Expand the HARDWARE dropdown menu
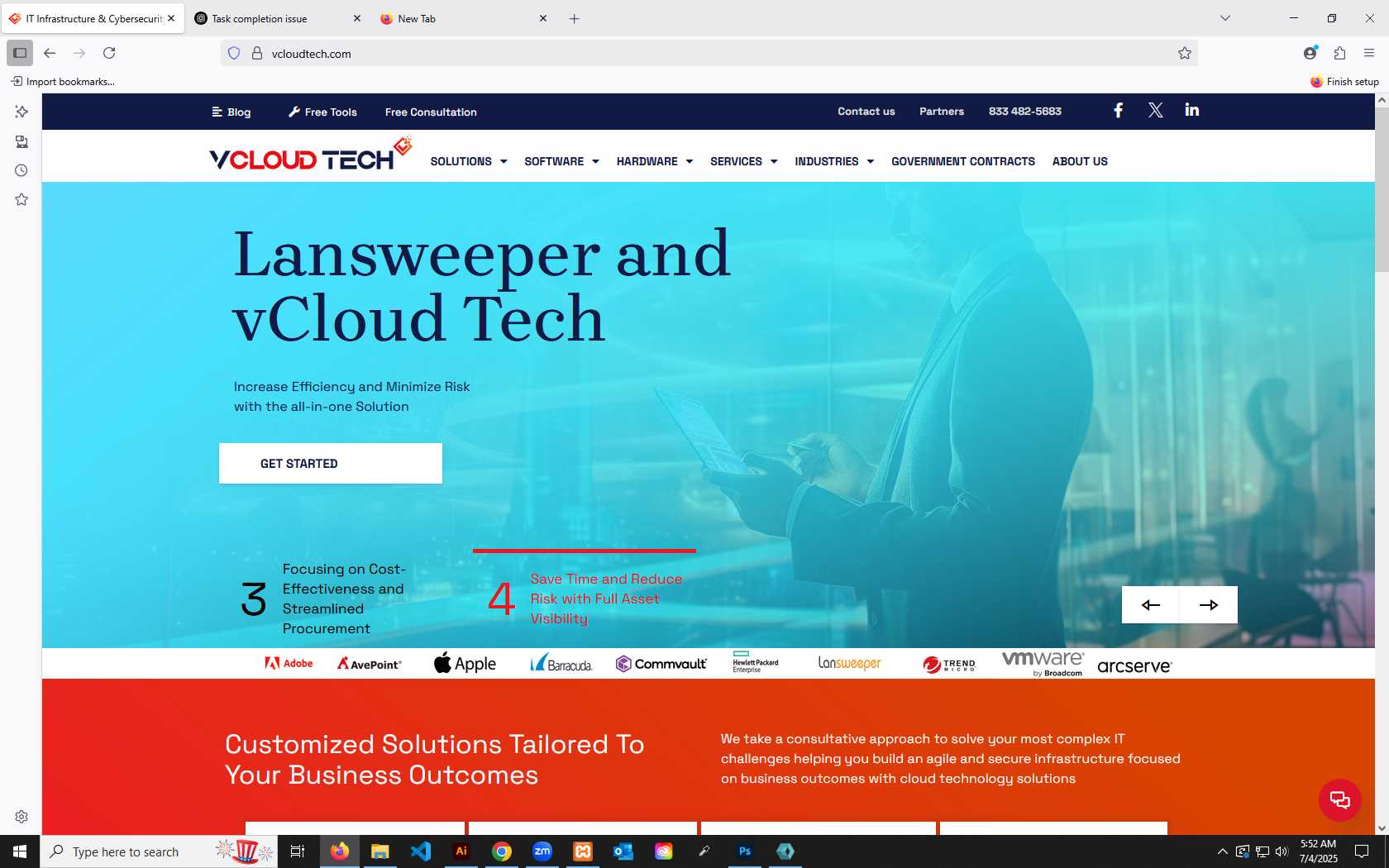The width and height of the screenshot is (1389, 868). [654, 161]
